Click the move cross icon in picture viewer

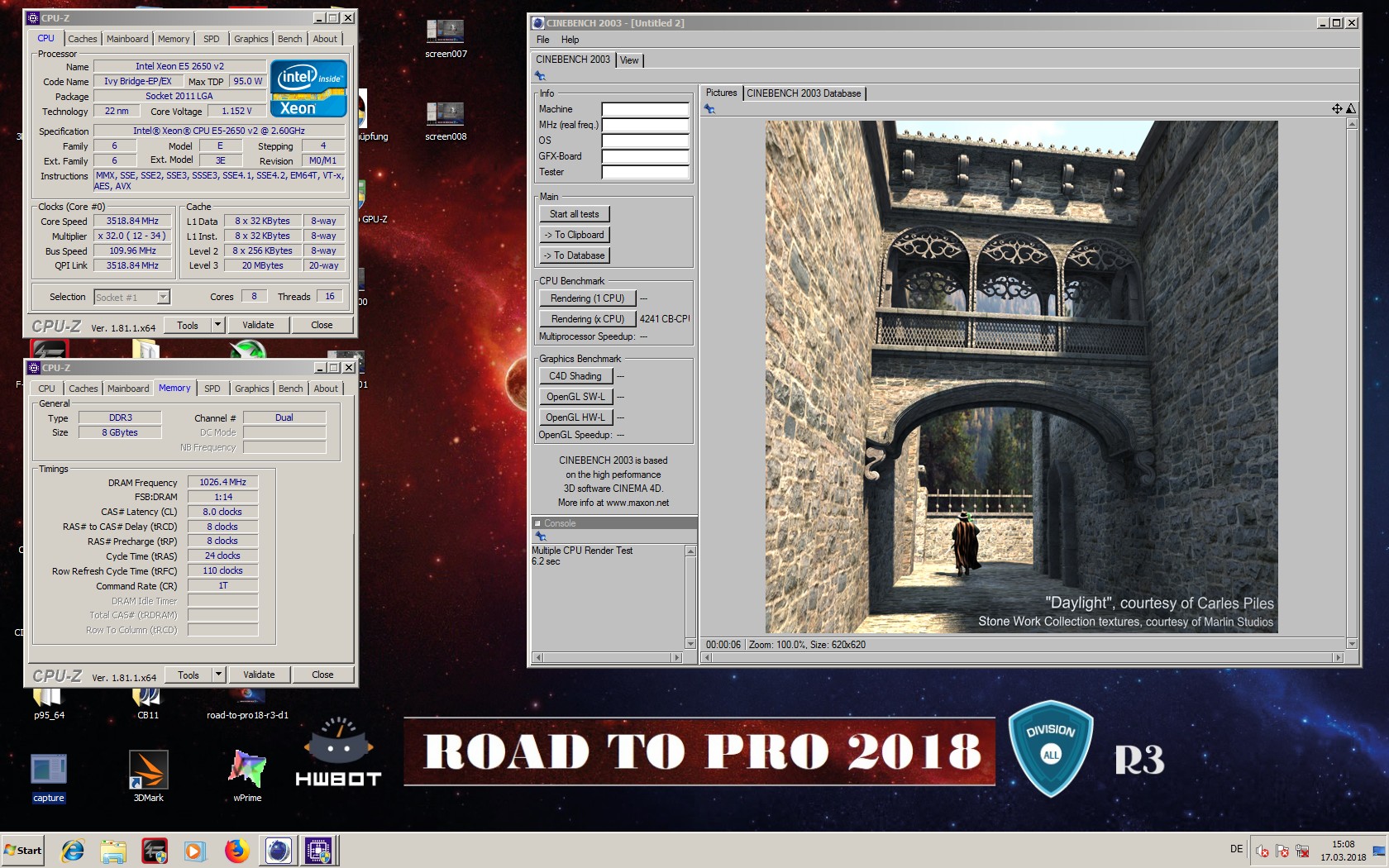1337,108
